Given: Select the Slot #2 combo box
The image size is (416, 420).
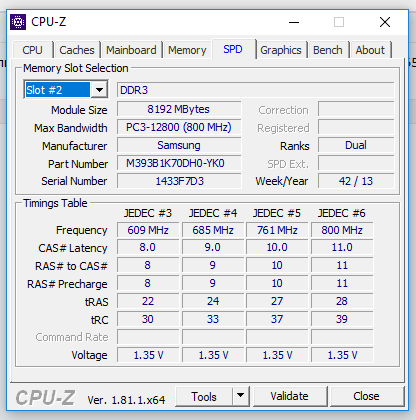Looking at the screenshot, I should [x=66, y=90].
